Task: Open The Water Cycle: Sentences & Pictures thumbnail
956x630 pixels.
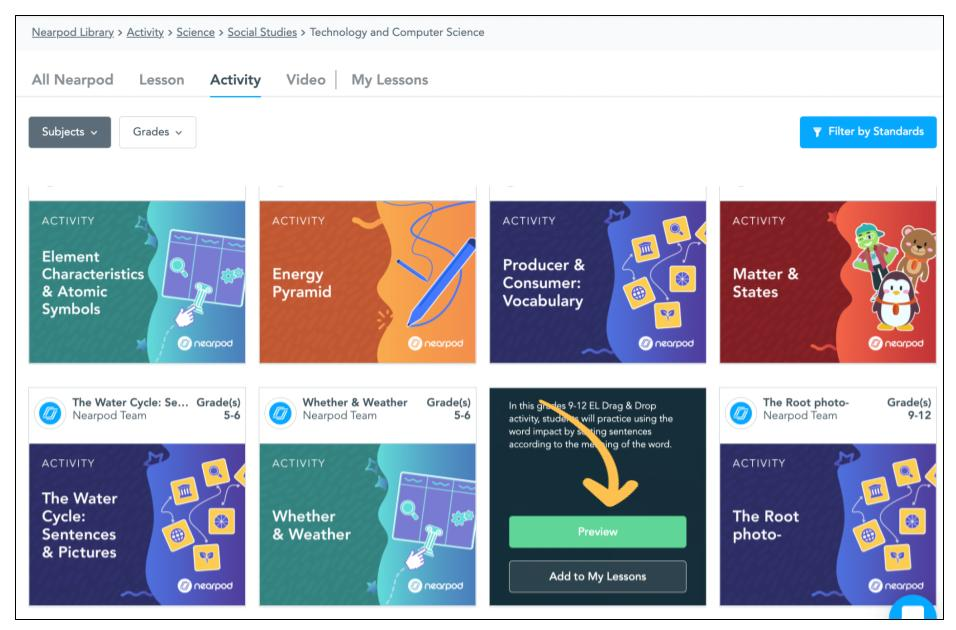Action: coord(137,524)
